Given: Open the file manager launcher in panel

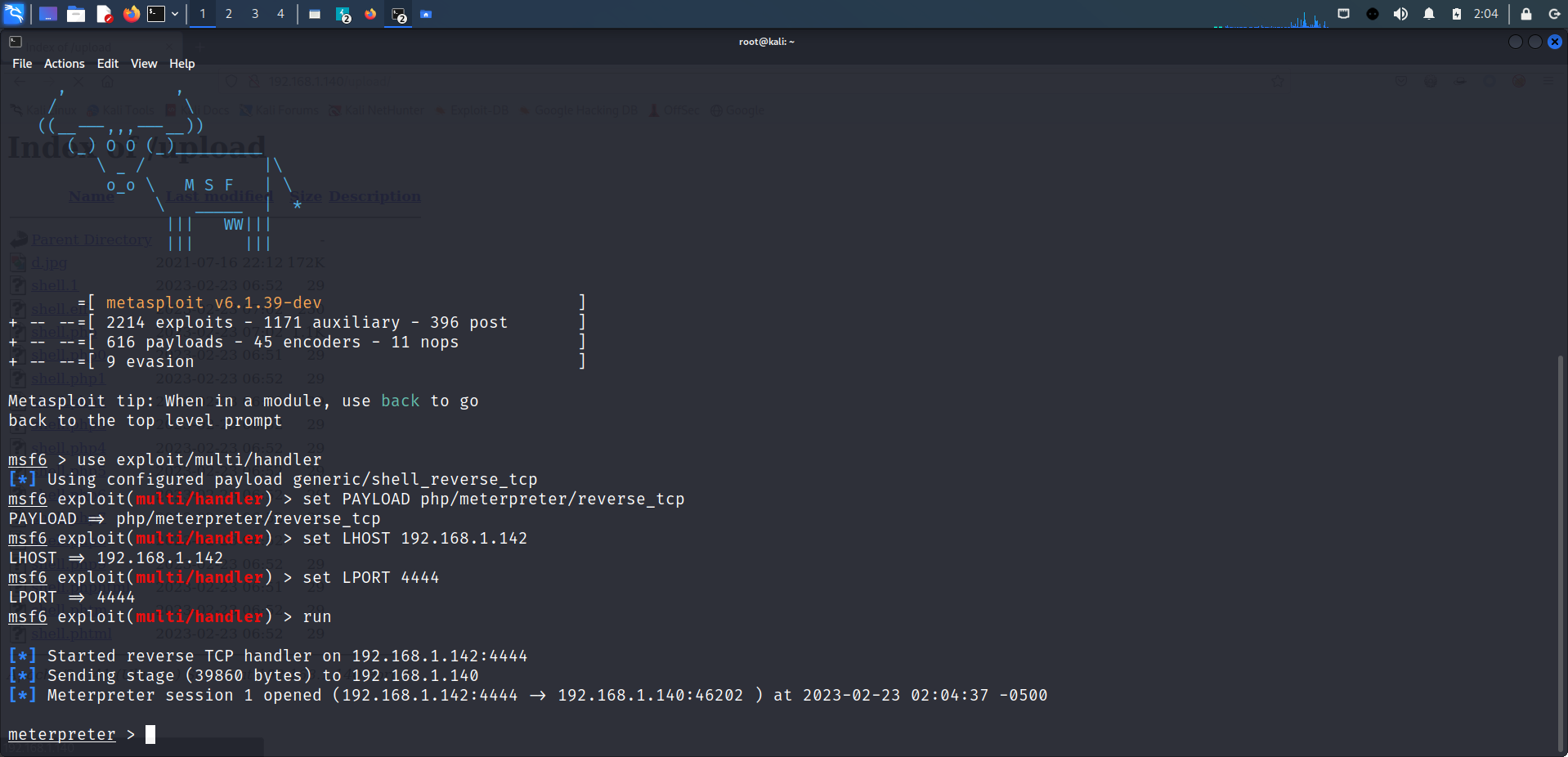Looking at the screenshot, I should coord(76,14).
